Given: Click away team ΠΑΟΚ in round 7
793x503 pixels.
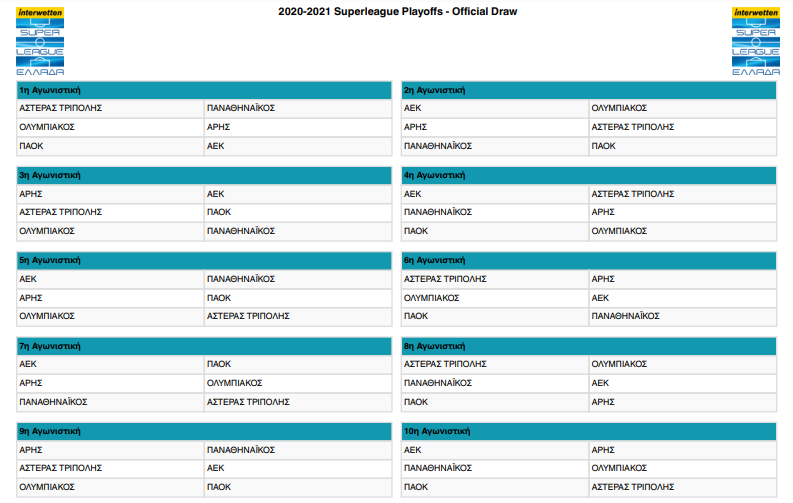Looking at the screenshot, I should (219, 364).
